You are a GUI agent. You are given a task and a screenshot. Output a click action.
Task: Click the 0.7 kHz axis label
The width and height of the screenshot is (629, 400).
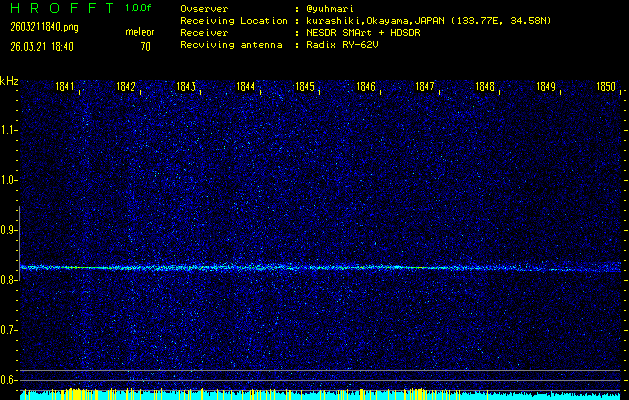[8, 330]
